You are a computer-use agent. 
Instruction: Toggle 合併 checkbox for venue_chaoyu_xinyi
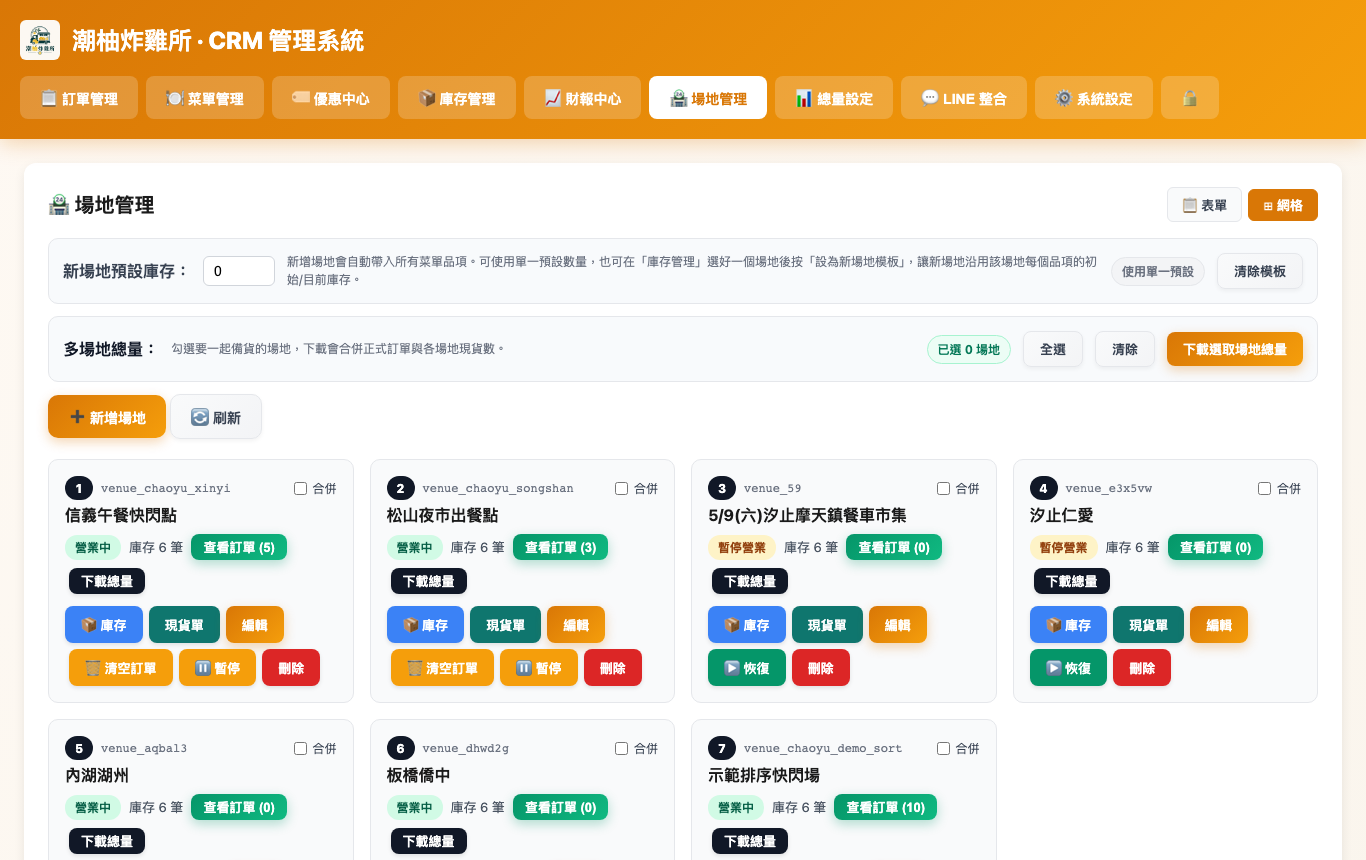click(x=300, y=489)
